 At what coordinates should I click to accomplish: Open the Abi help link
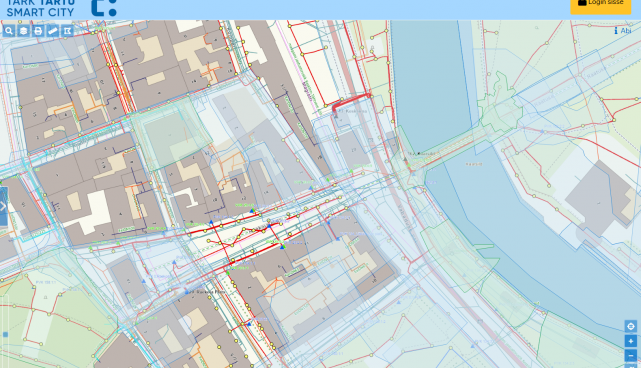[623, 31]
